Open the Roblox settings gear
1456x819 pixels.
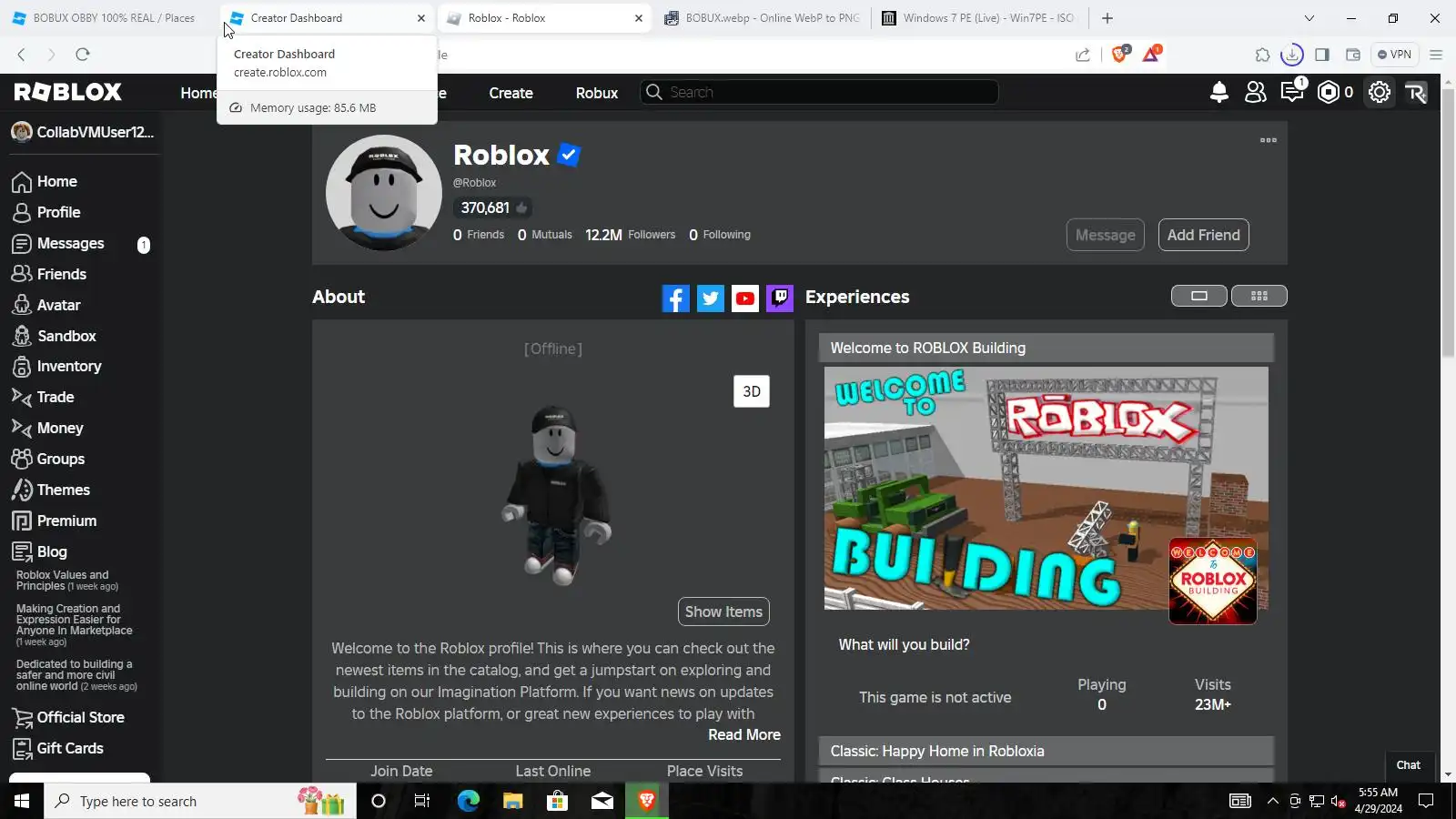[x=1380, y=92]
